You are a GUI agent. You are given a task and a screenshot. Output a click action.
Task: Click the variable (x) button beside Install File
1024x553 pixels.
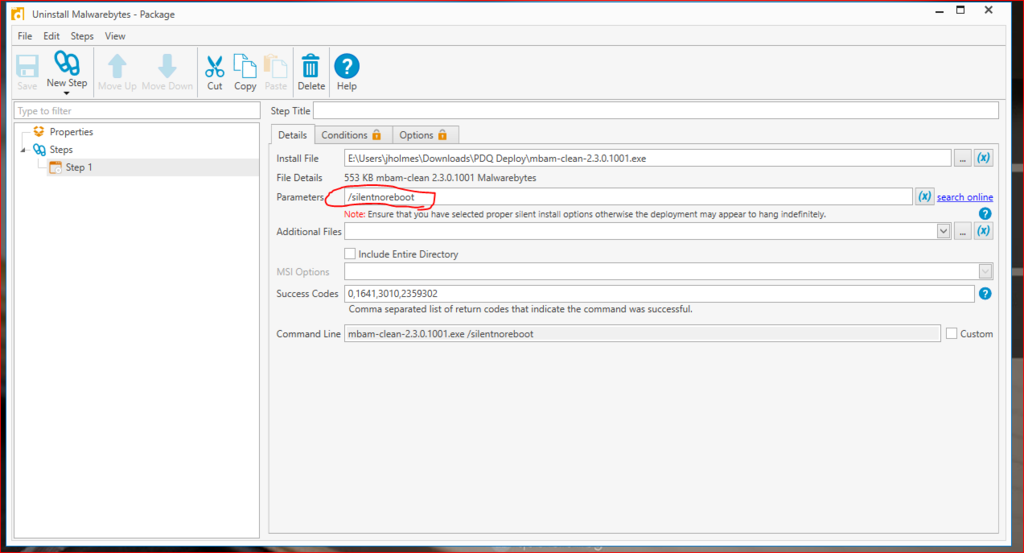click(984, 158)
